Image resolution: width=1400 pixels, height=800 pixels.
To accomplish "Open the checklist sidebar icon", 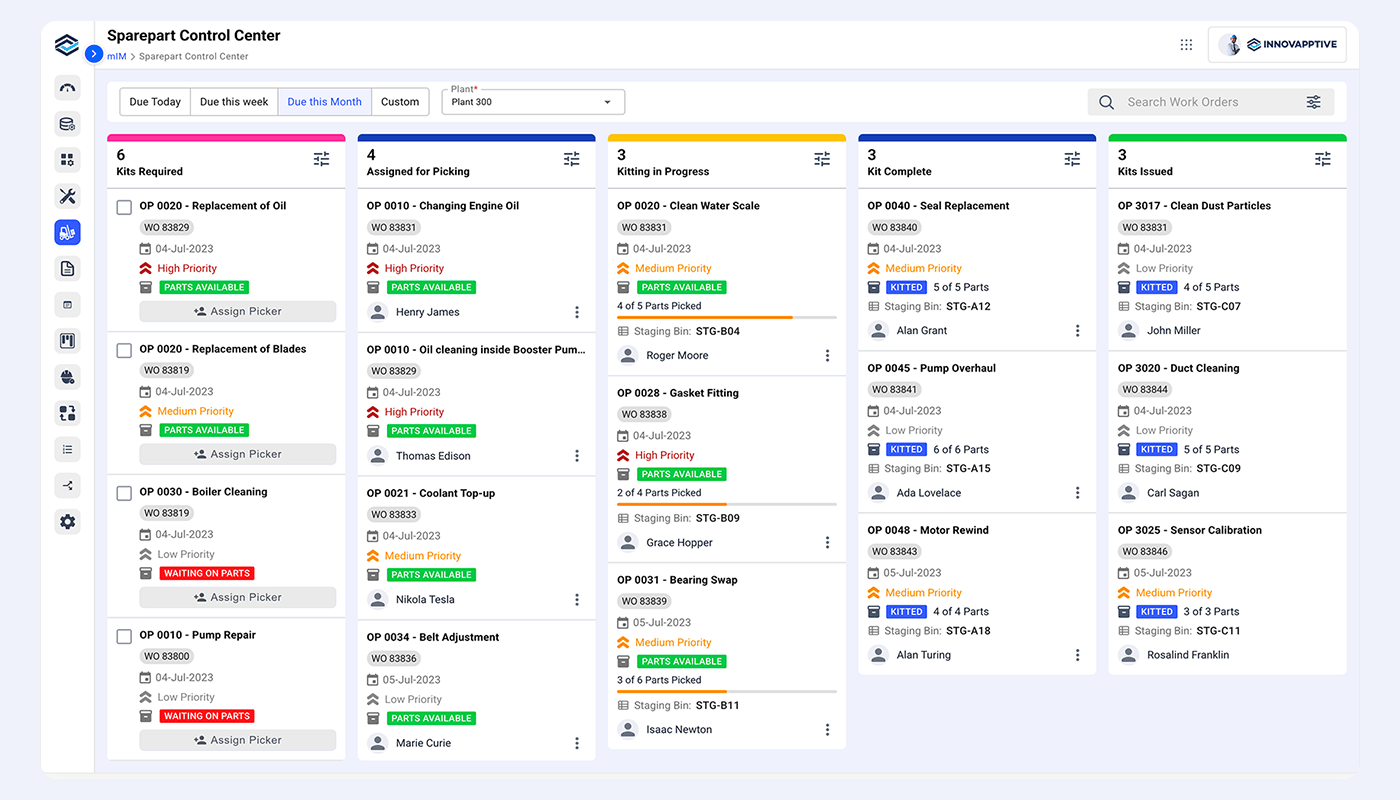I will (x=67, y=449).
